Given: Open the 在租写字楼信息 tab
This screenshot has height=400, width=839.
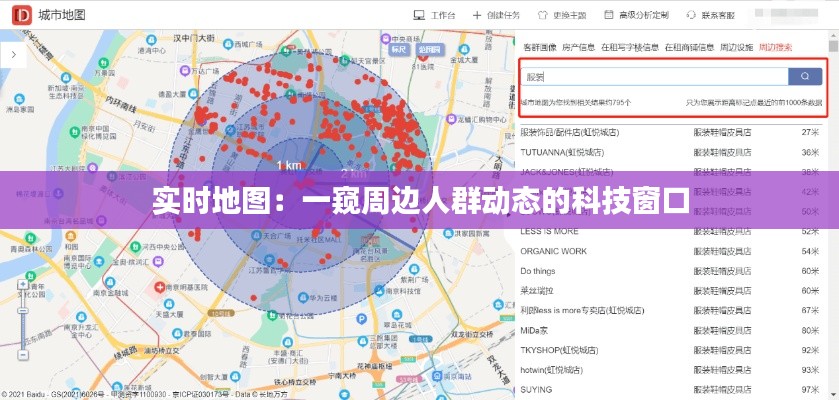Looking at the screenshot, I should (x=629, y=47).
